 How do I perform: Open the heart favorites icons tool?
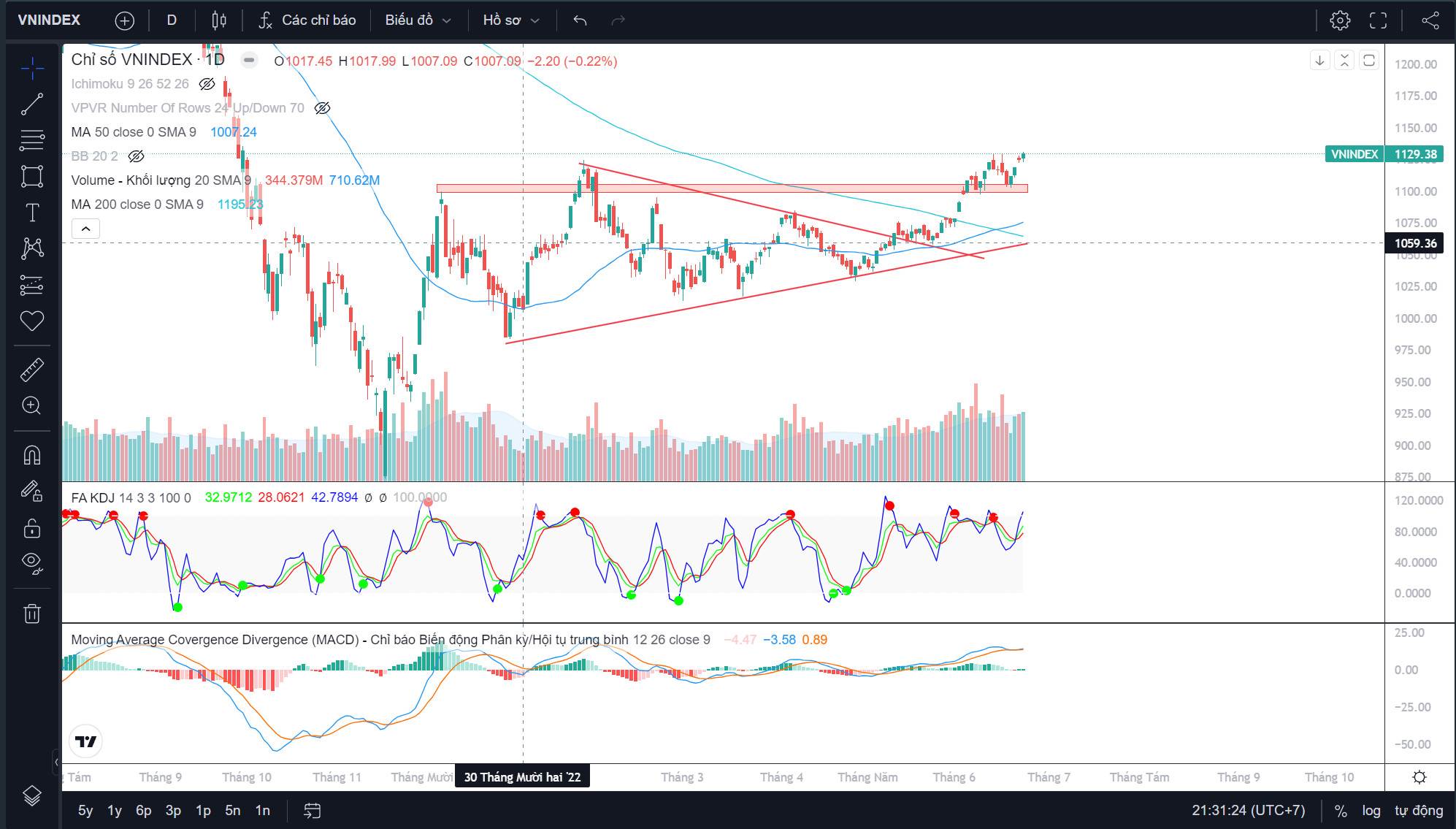point(32,321)
